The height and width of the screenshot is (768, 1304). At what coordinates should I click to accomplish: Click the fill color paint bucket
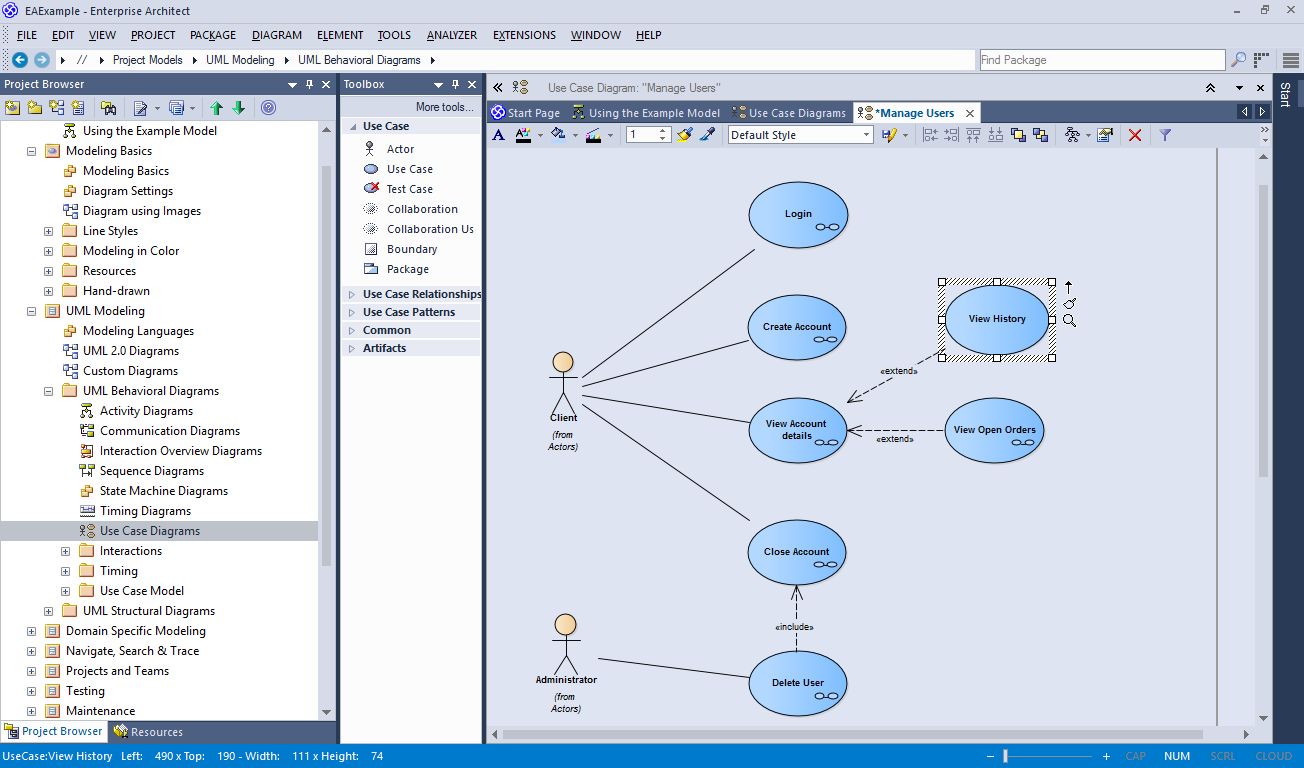pyautogui.click(x=558, y=135)
